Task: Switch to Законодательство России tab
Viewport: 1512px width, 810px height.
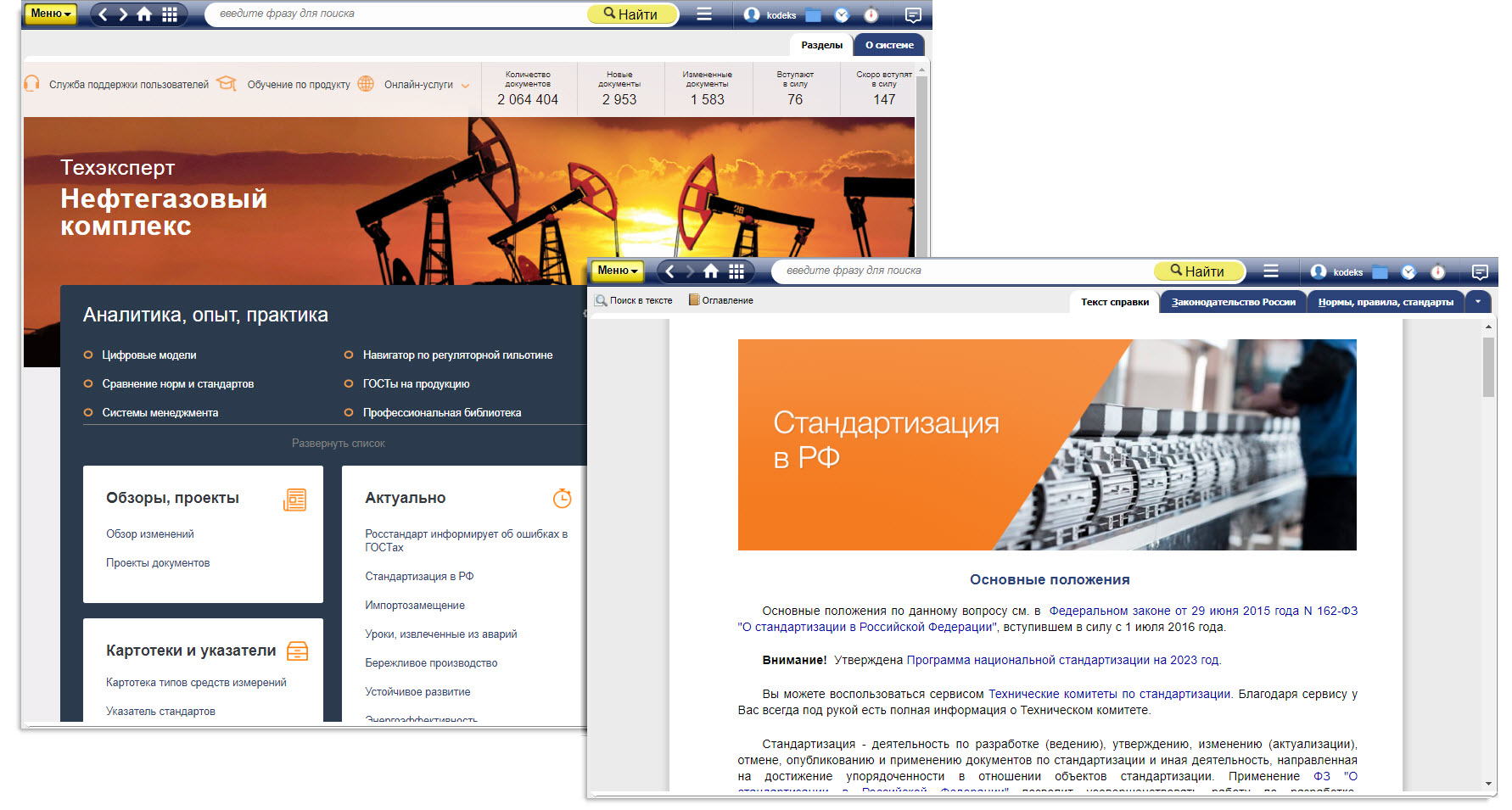Action: click(1234, 302)
